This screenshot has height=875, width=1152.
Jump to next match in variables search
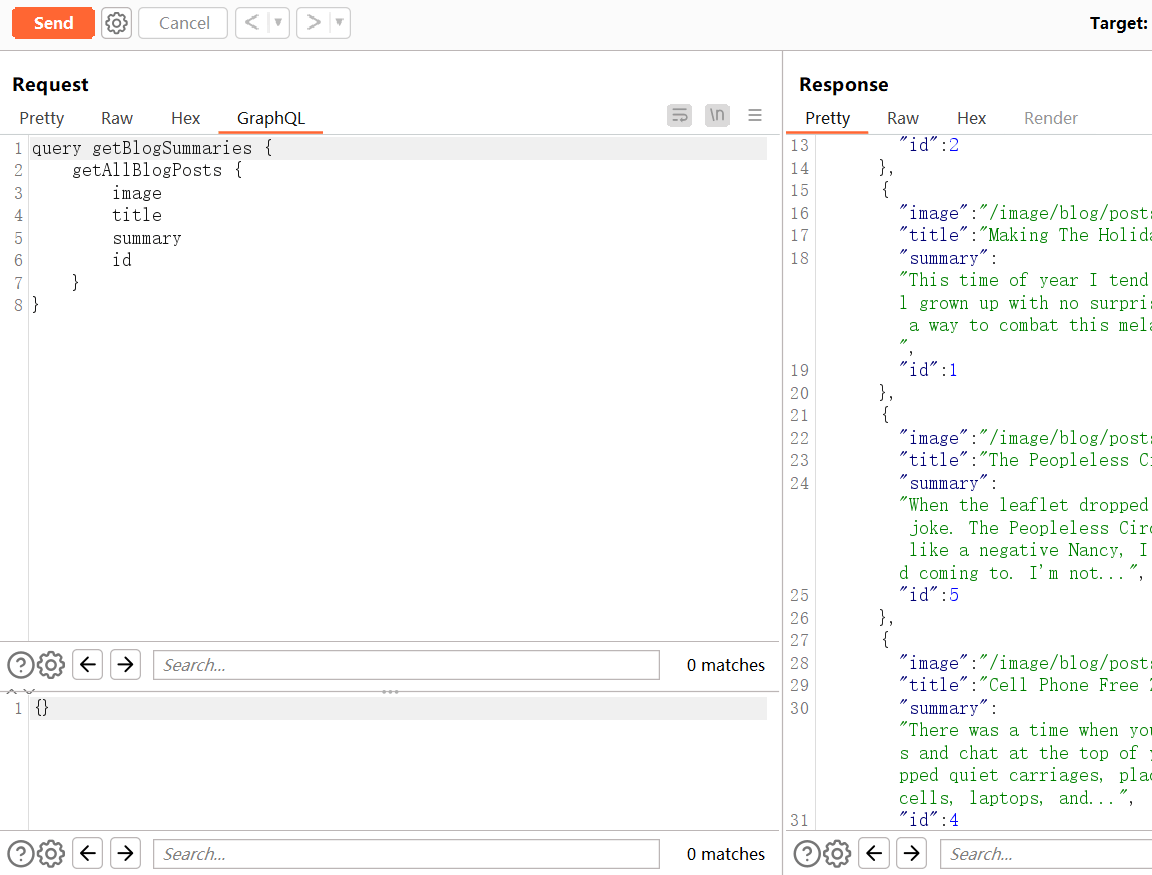(x=125, y=854)
